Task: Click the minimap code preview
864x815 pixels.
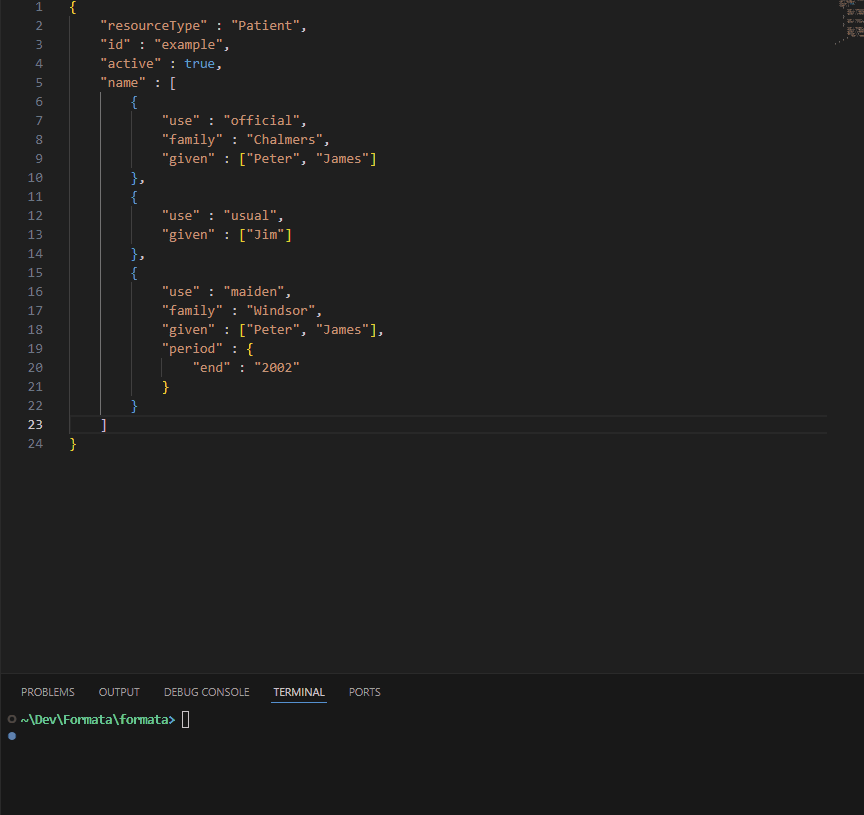Action: coord(850,22)
